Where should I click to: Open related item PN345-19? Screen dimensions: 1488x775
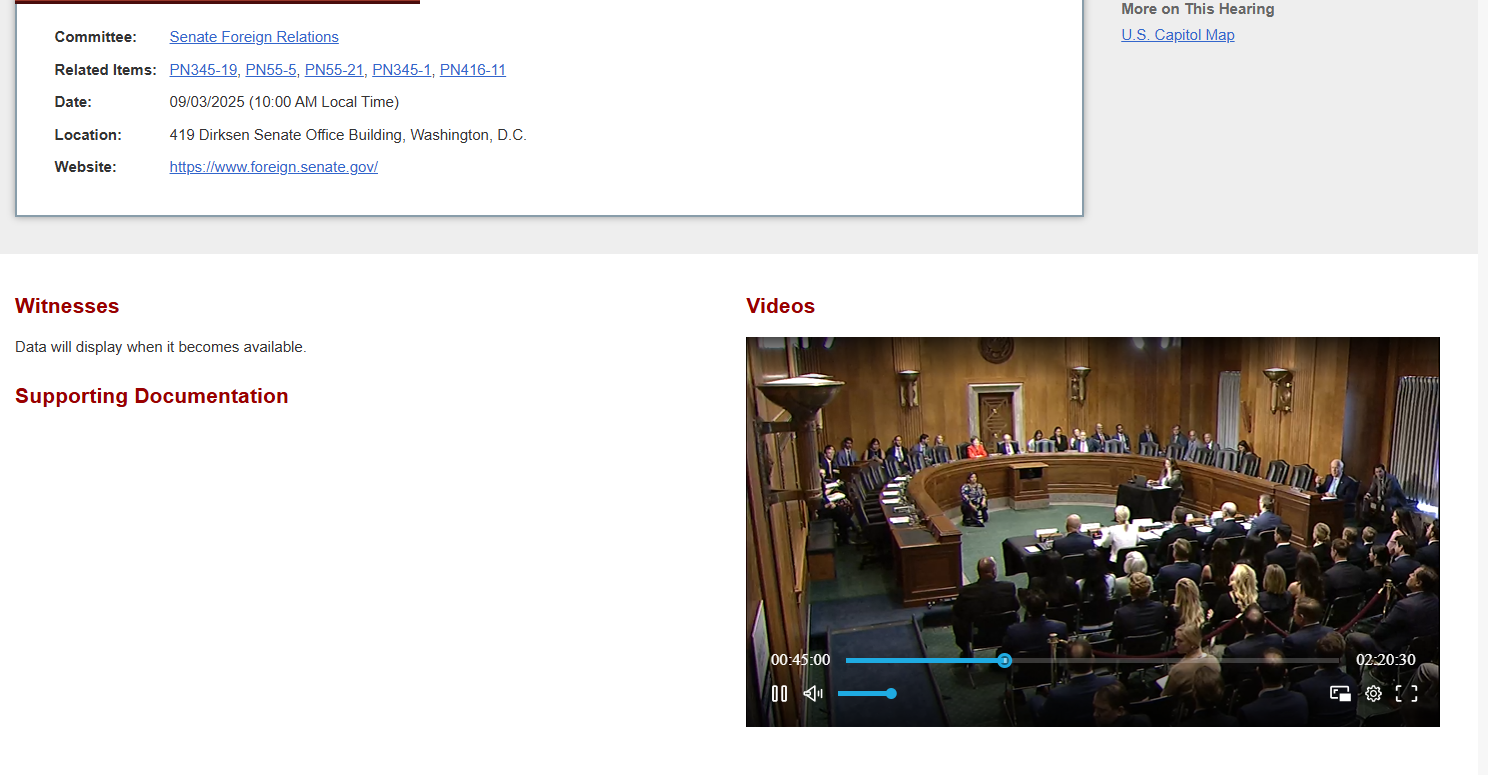203,70
